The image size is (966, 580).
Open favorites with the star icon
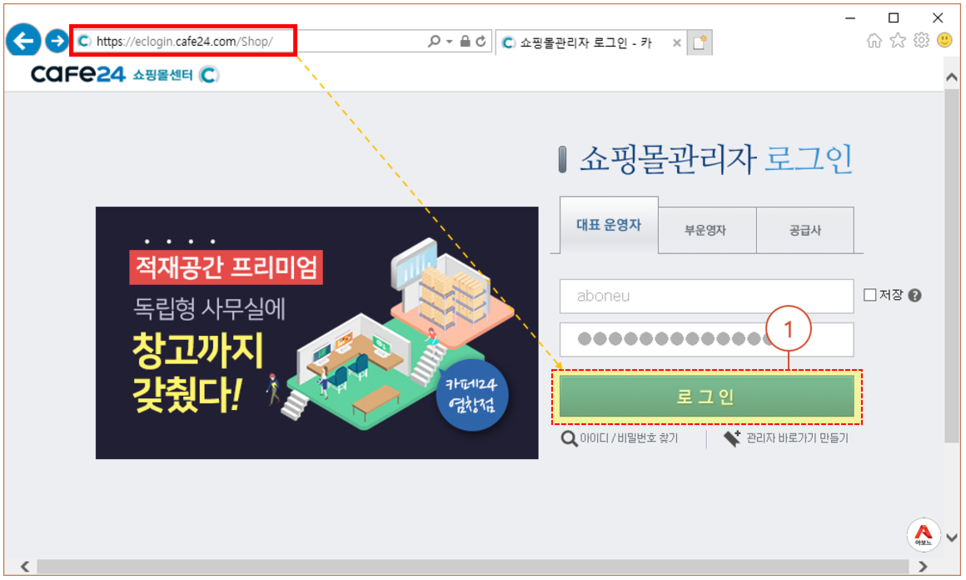pos(898,41)
